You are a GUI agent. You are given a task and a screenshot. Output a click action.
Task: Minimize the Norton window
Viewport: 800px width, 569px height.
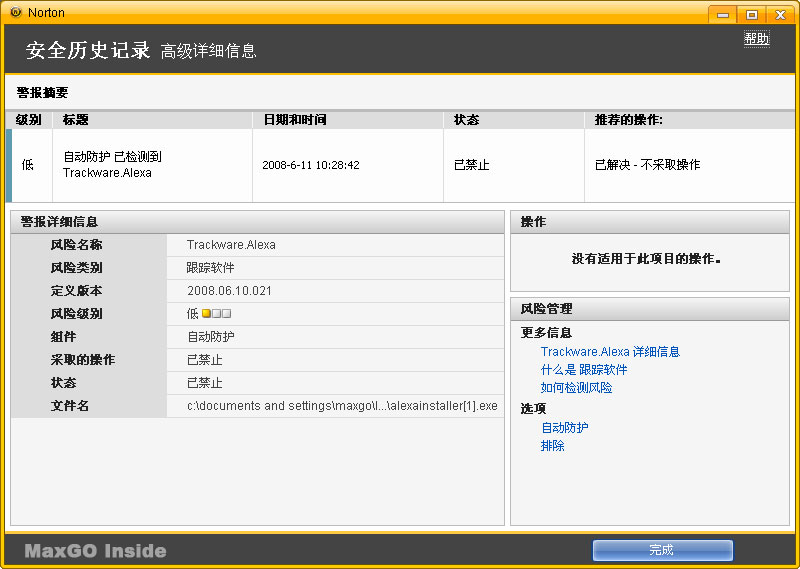[x=723, y=14]
